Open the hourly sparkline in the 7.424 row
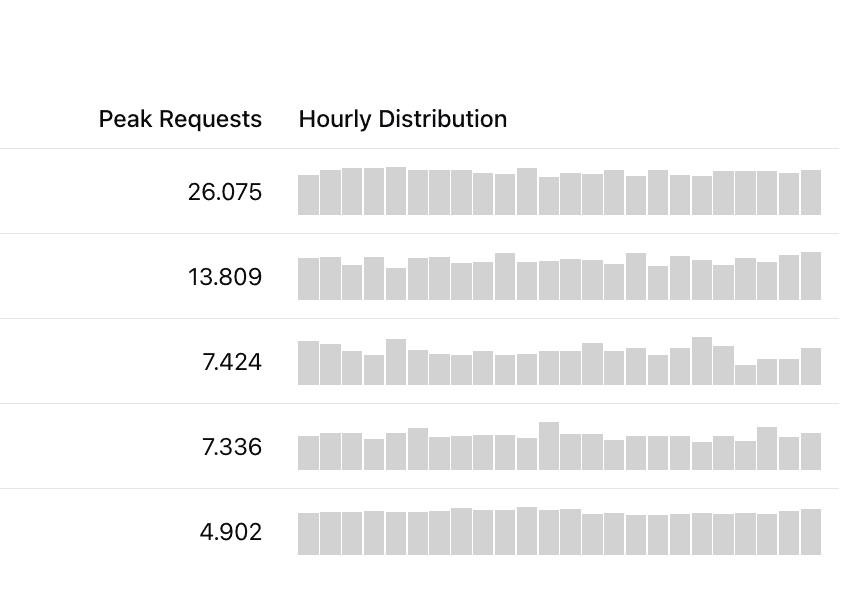 [560, 361]
